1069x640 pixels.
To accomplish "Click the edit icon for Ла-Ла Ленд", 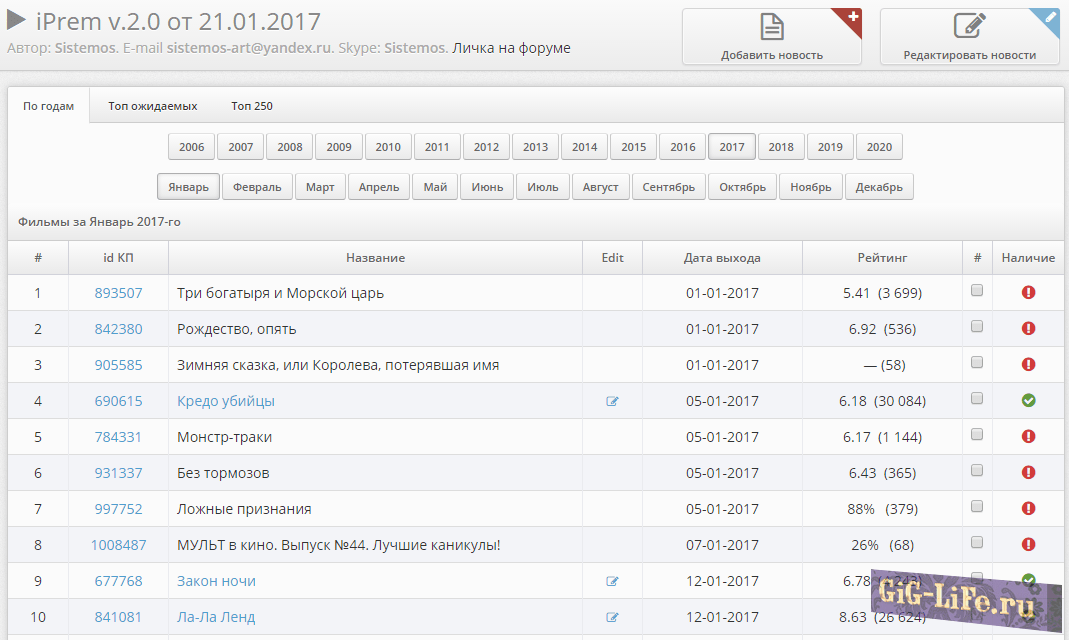I will [612, 617].
